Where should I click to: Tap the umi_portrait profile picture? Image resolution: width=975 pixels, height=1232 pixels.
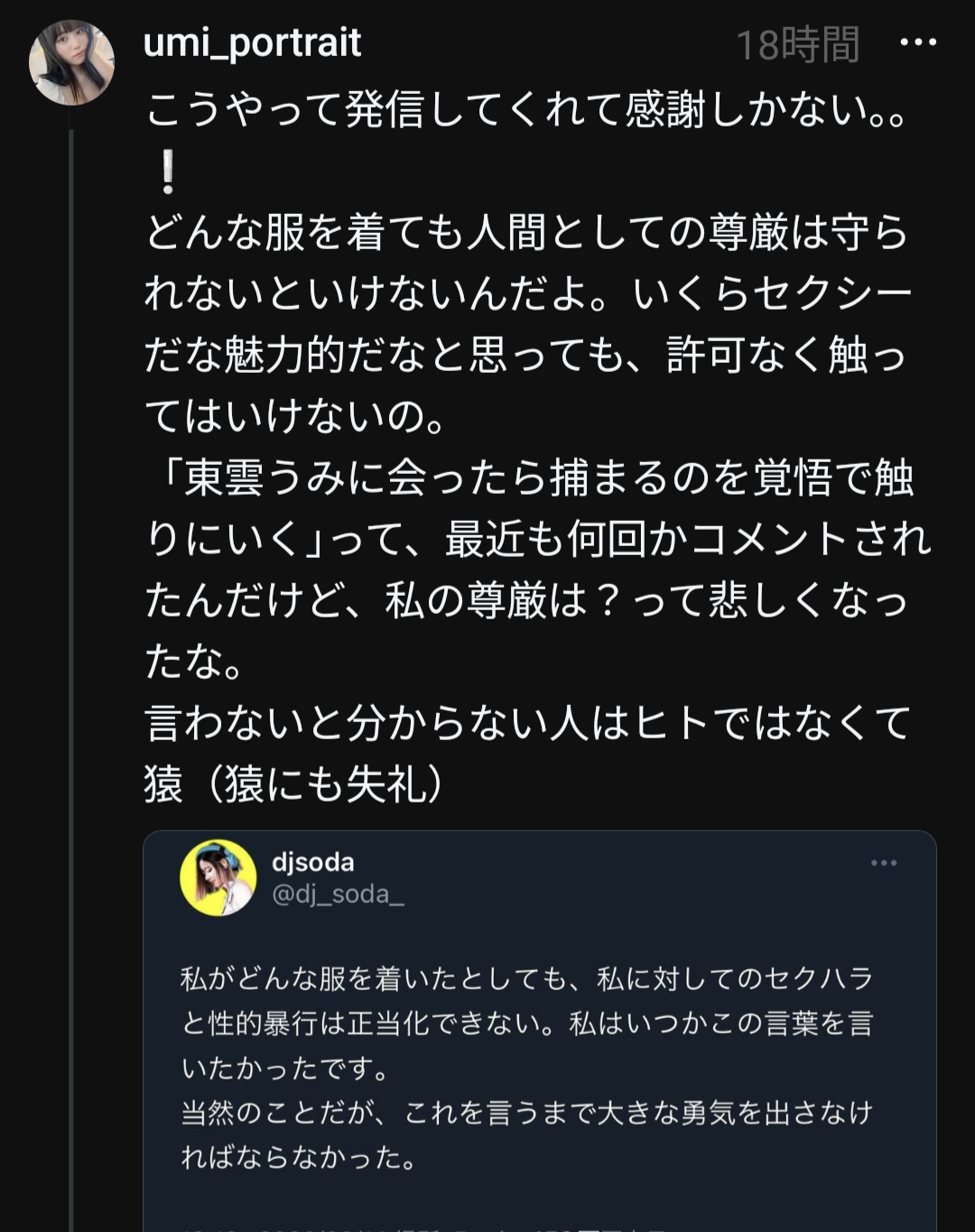point(72,62)
